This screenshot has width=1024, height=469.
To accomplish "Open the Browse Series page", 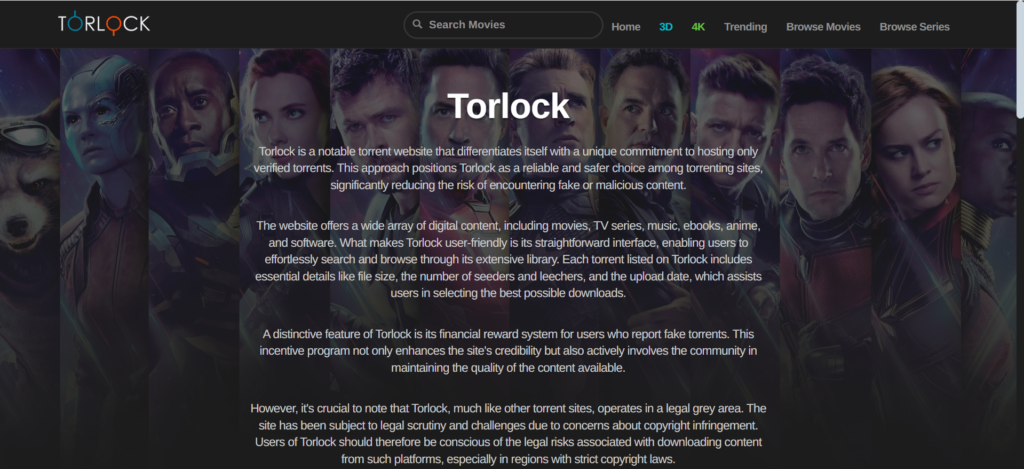I will (914, 27).
